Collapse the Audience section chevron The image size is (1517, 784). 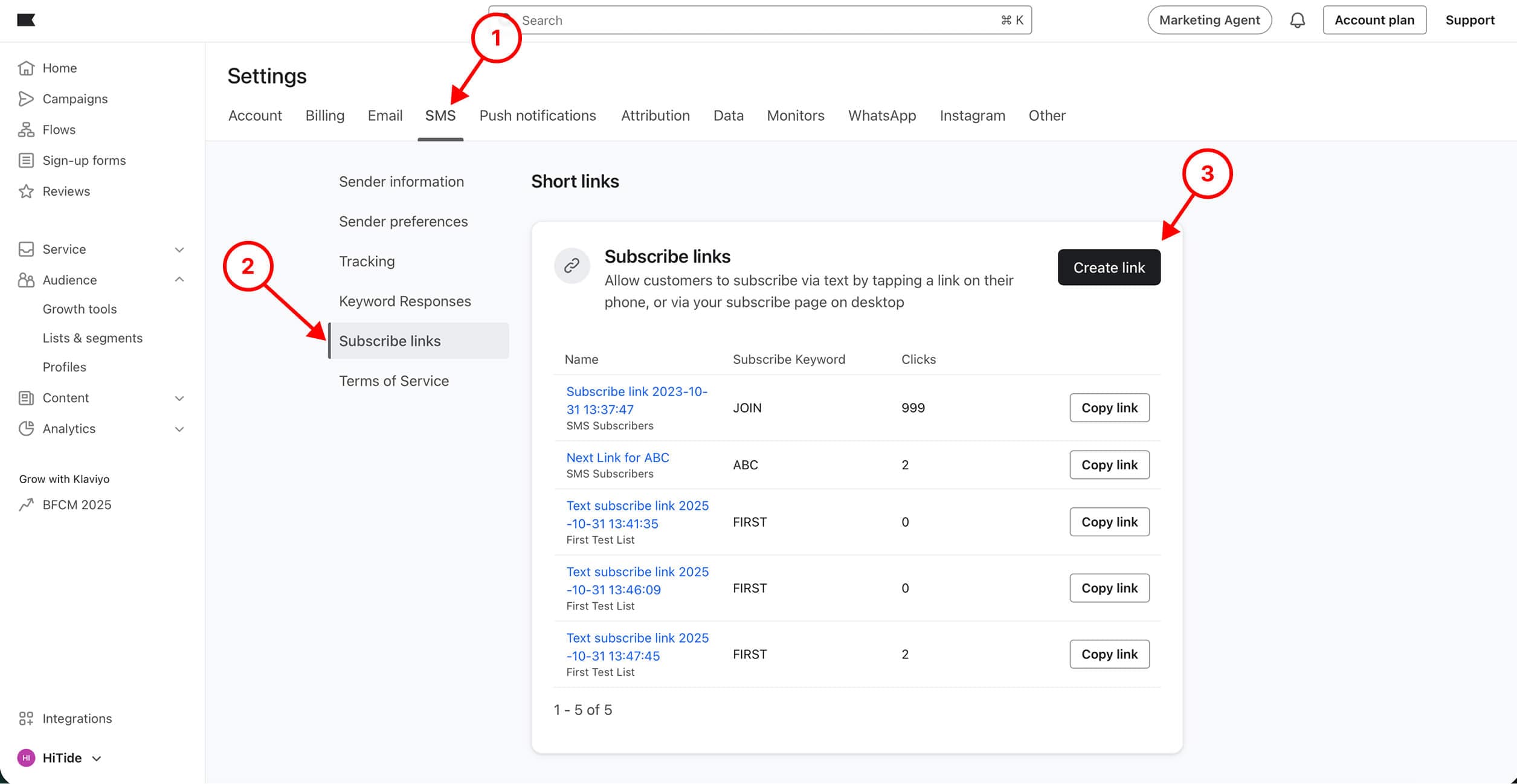[x=179, y=280]
